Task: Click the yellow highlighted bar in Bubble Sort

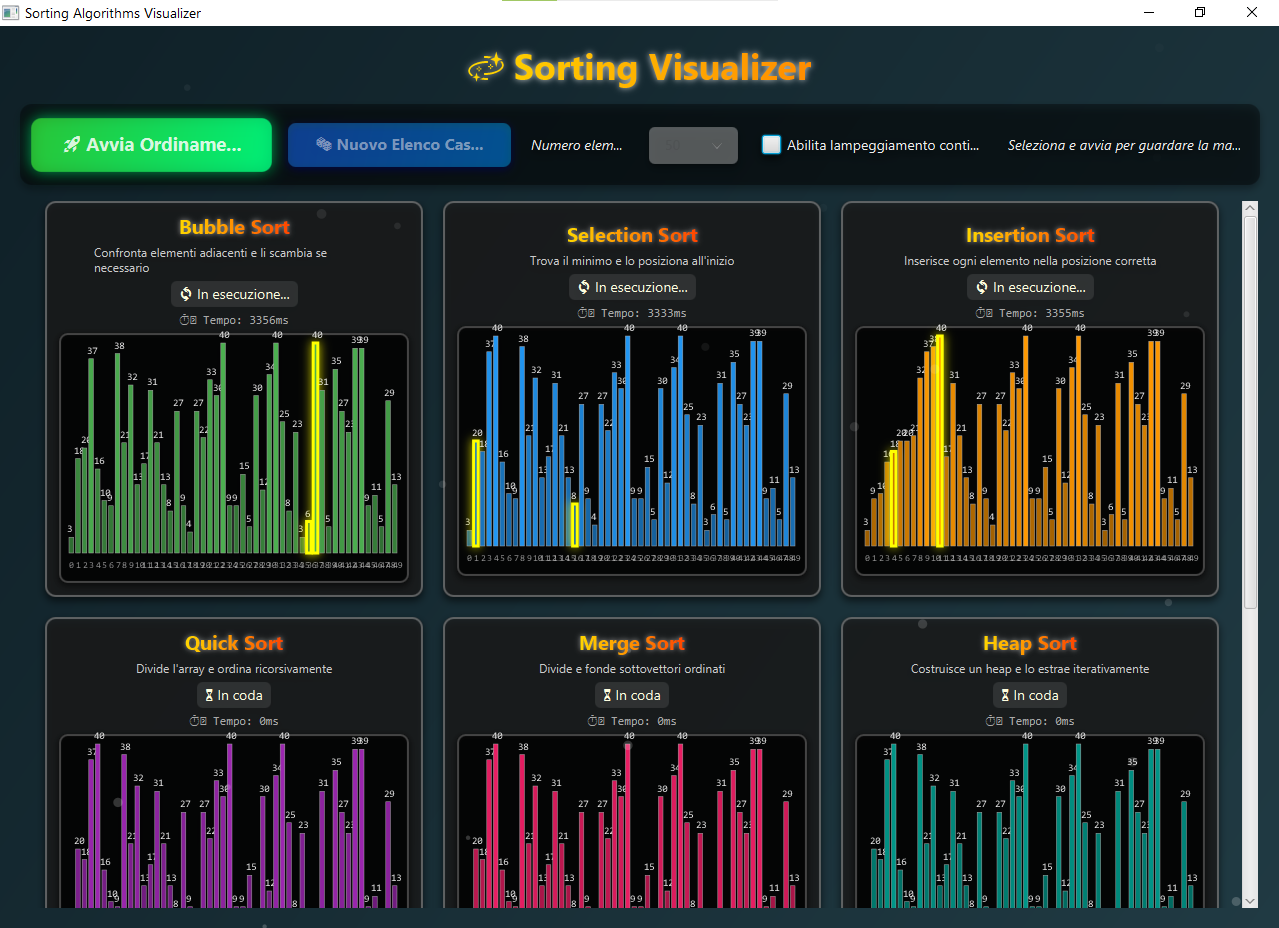Action: pos(316,447)
